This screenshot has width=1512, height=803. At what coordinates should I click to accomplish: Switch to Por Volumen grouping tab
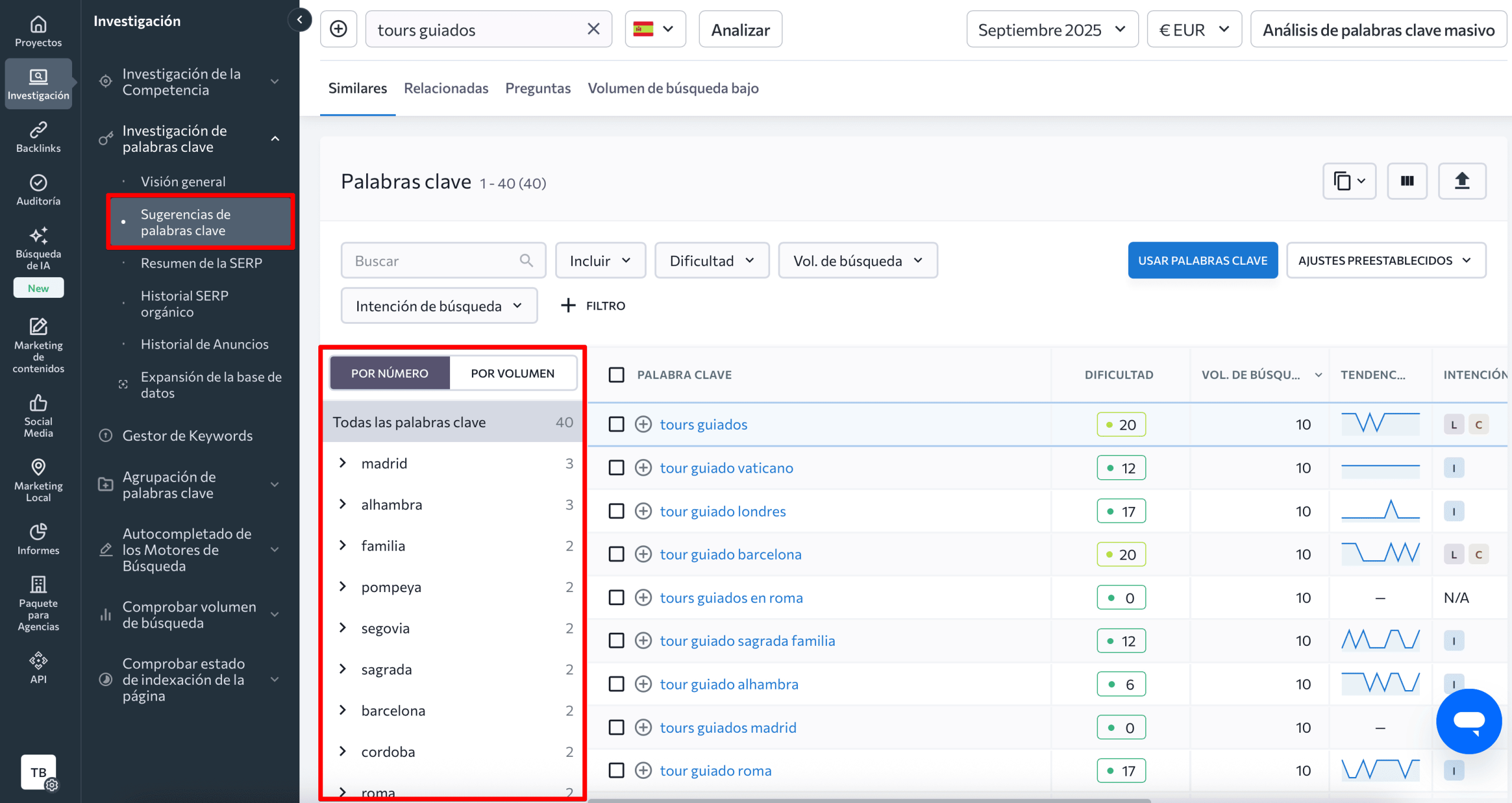click(x=512, y=373)
